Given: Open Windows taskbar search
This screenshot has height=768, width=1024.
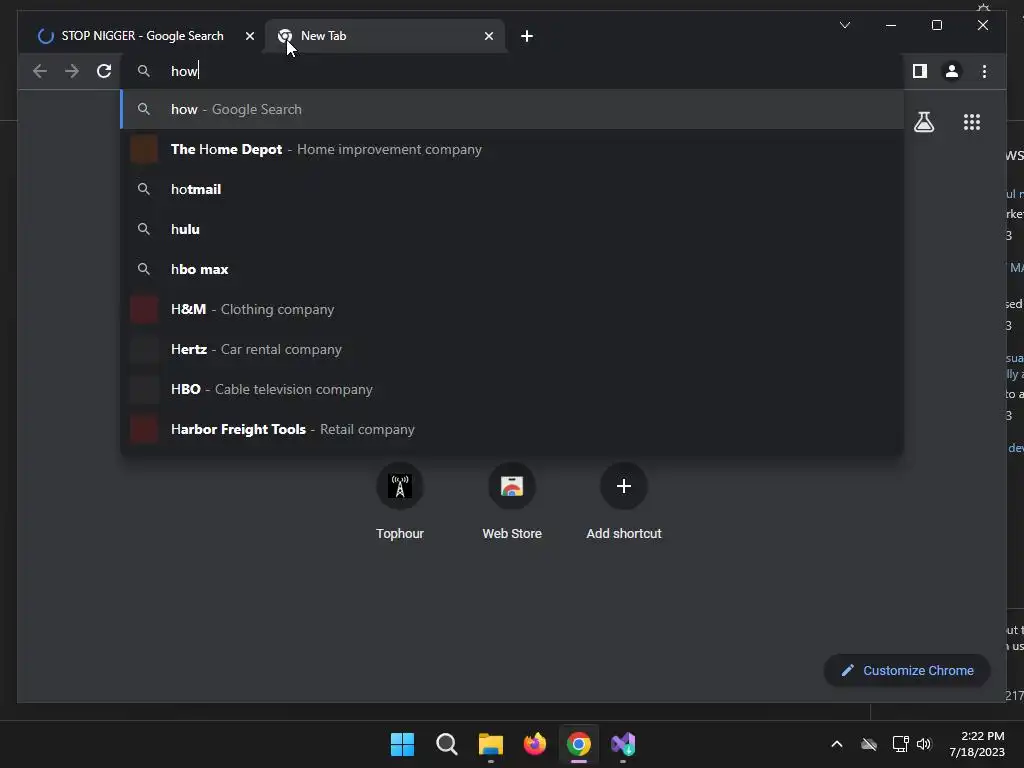Looking at the screenshot, I should pos(447,744).
